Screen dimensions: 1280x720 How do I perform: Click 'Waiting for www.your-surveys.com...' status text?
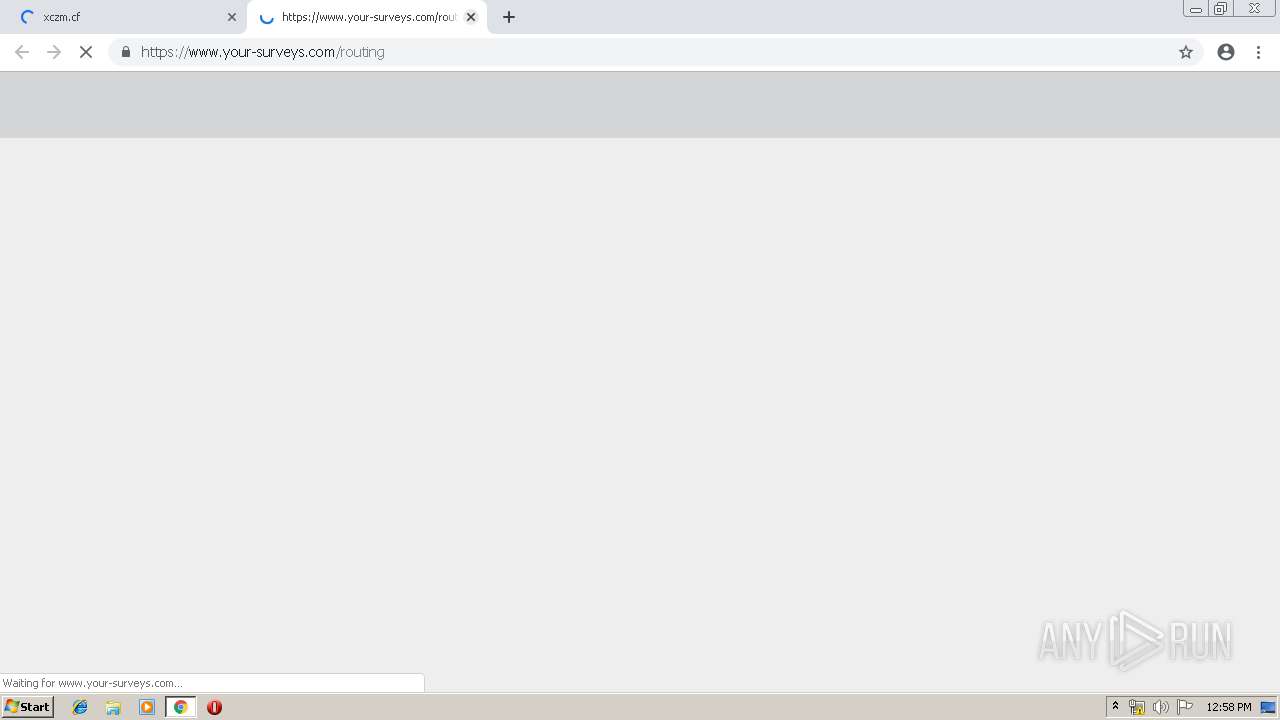93,683
